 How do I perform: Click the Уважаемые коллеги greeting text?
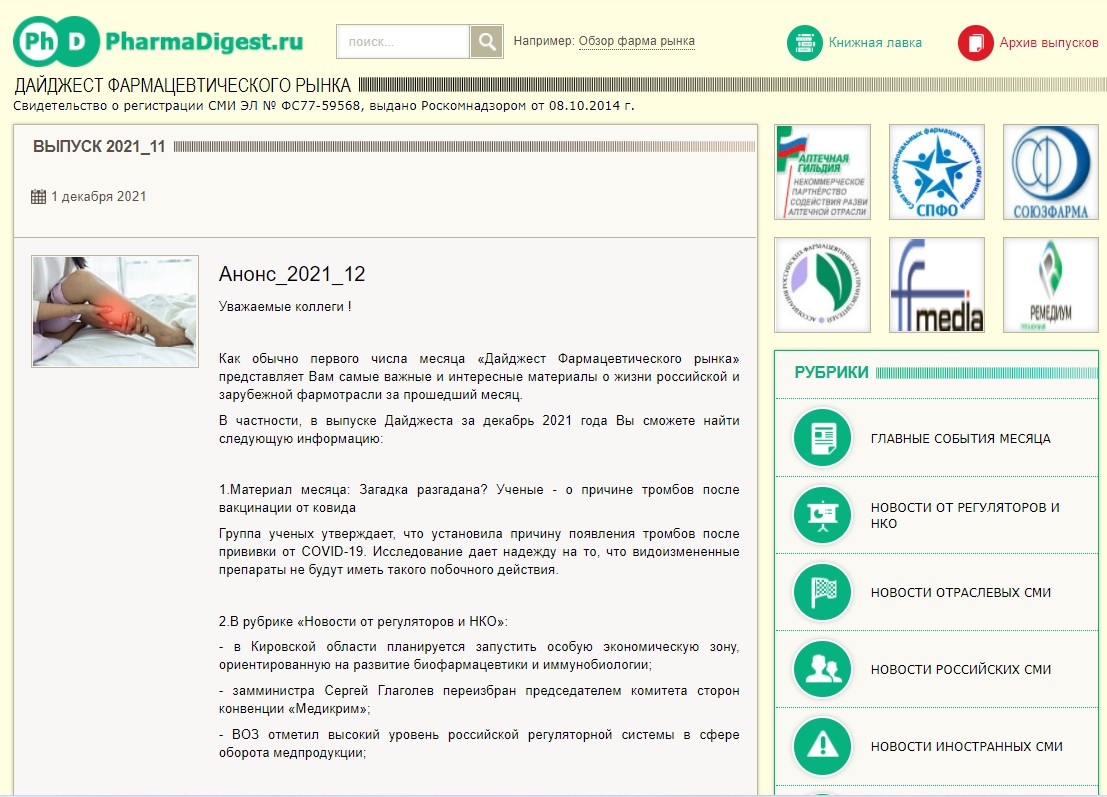[x=285, y=306]
